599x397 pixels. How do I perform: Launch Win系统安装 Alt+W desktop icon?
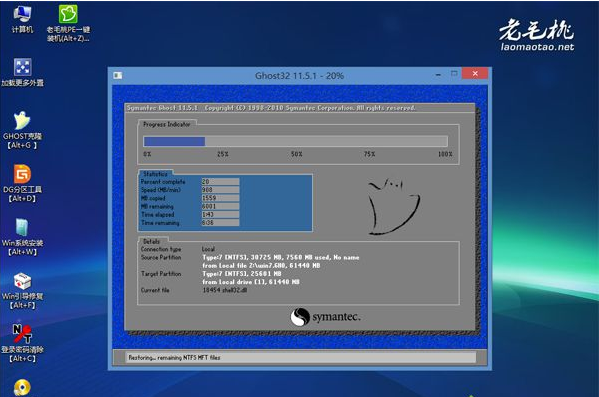coord(22,237)
